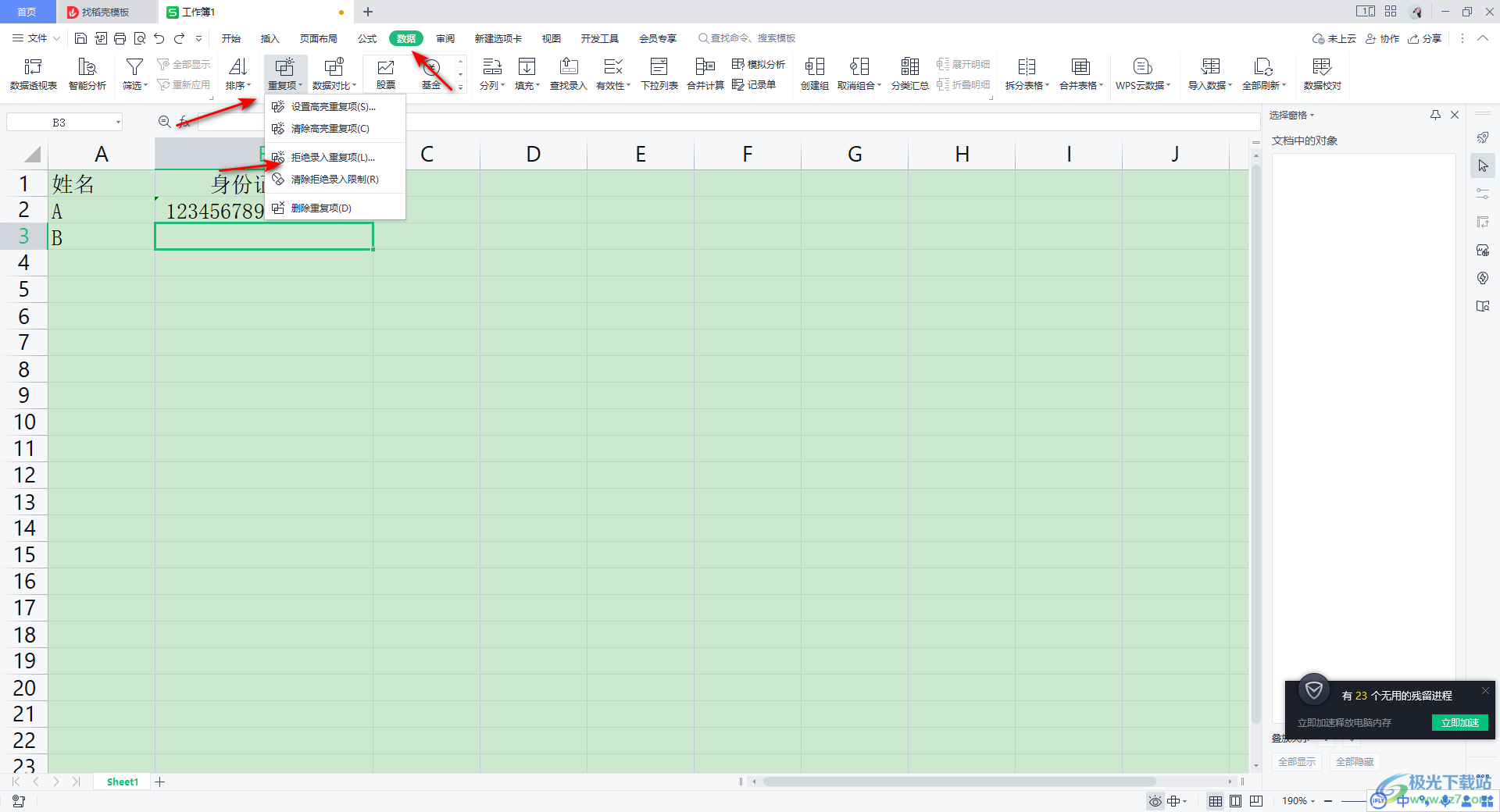Click the Data Compare (数据对比) icon
1500x812 pixels.
[334, 67]
